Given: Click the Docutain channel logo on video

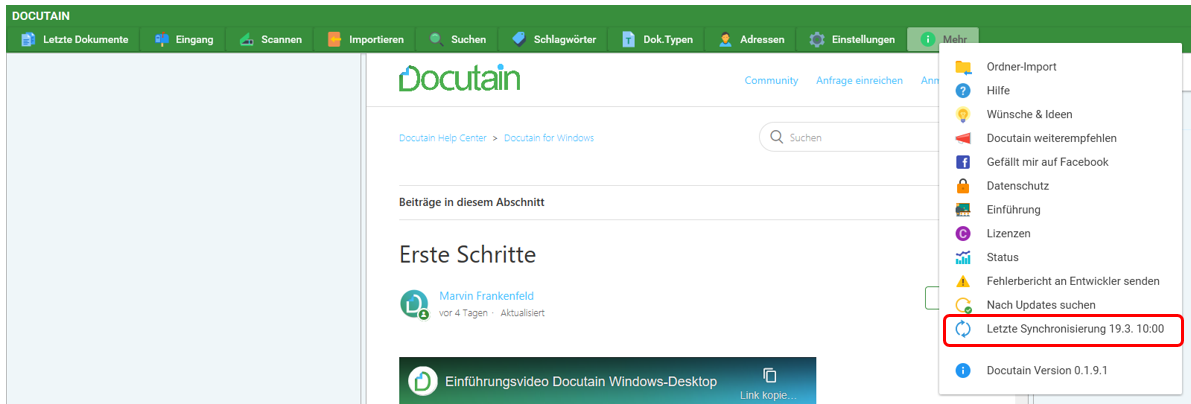Looking at the screenshot, I should tap(422, 380).
